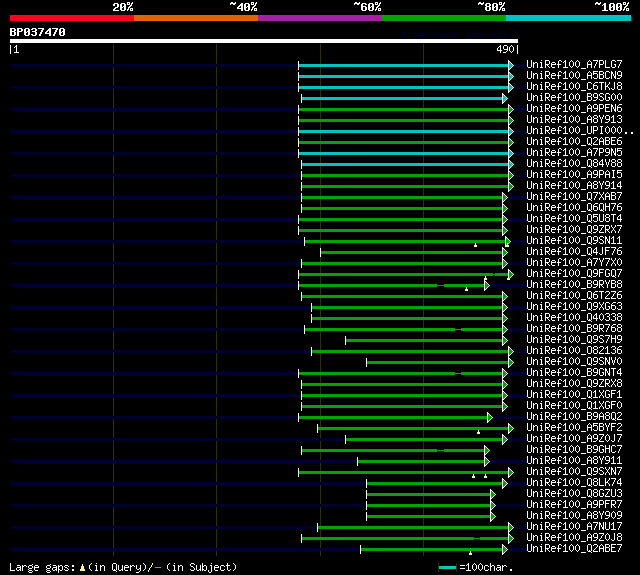The image size is (640, 575).
Task: Click the UniRef100_Q7XAB7 label
Action: point(574,197)
